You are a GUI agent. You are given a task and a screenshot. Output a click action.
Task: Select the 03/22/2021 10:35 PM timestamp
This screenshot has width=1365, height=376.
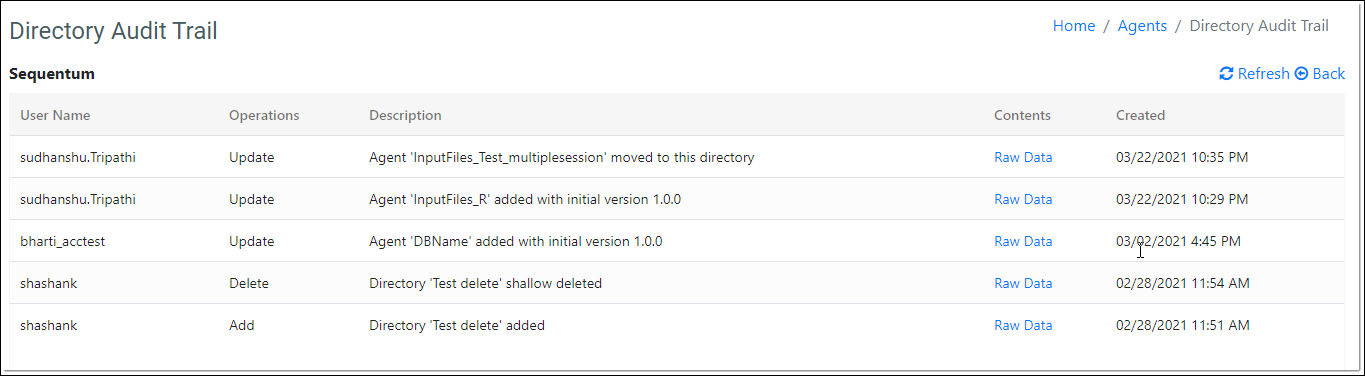(x=1182, y=157)
